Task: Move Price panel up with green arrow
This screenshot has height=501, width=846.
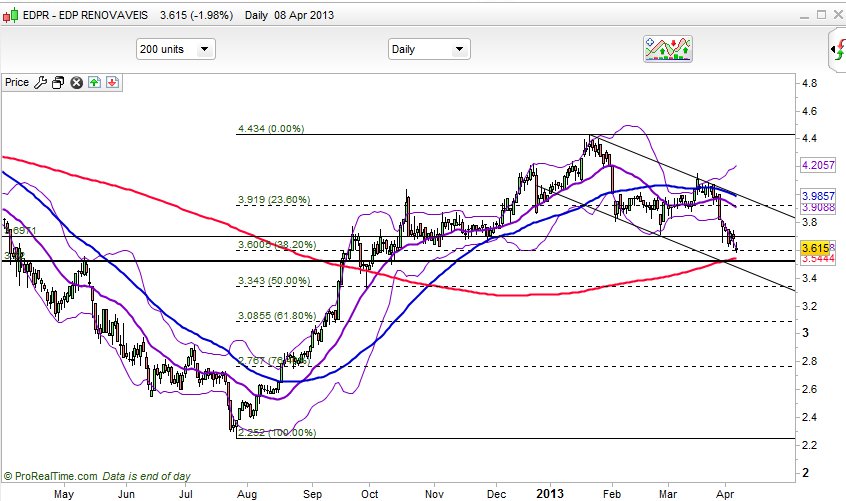Action: pyautogui.click(x=94, y=83)
